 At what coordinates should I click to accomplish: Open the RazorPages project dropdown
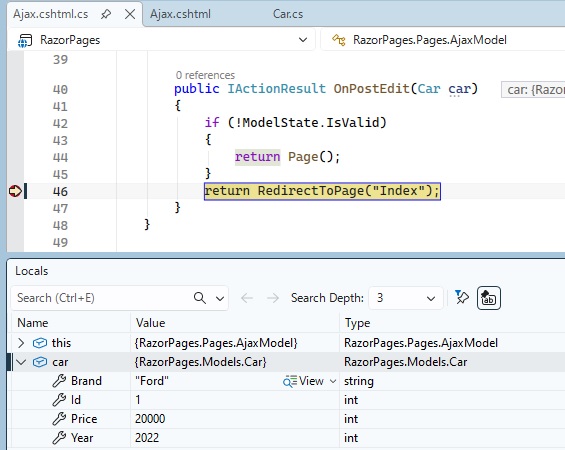[x=303, y=40]
